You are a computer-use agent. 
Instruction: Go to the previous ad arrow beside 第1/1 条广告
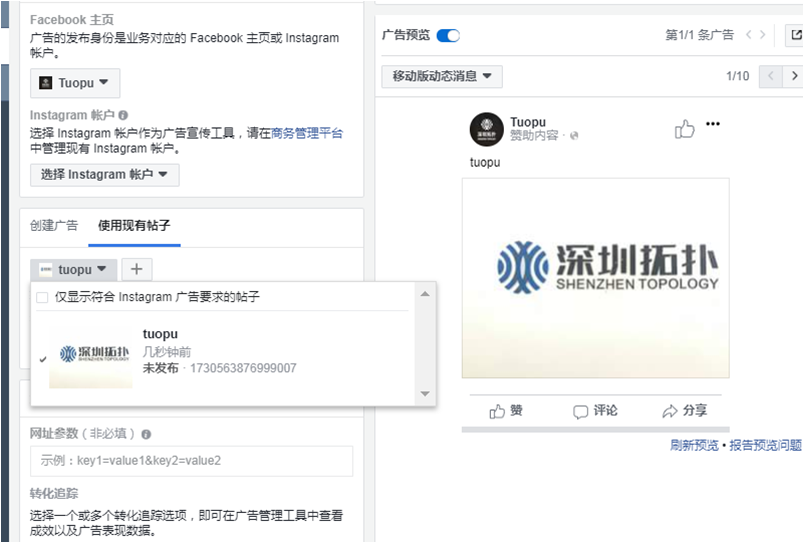click(x=749, y=35)
